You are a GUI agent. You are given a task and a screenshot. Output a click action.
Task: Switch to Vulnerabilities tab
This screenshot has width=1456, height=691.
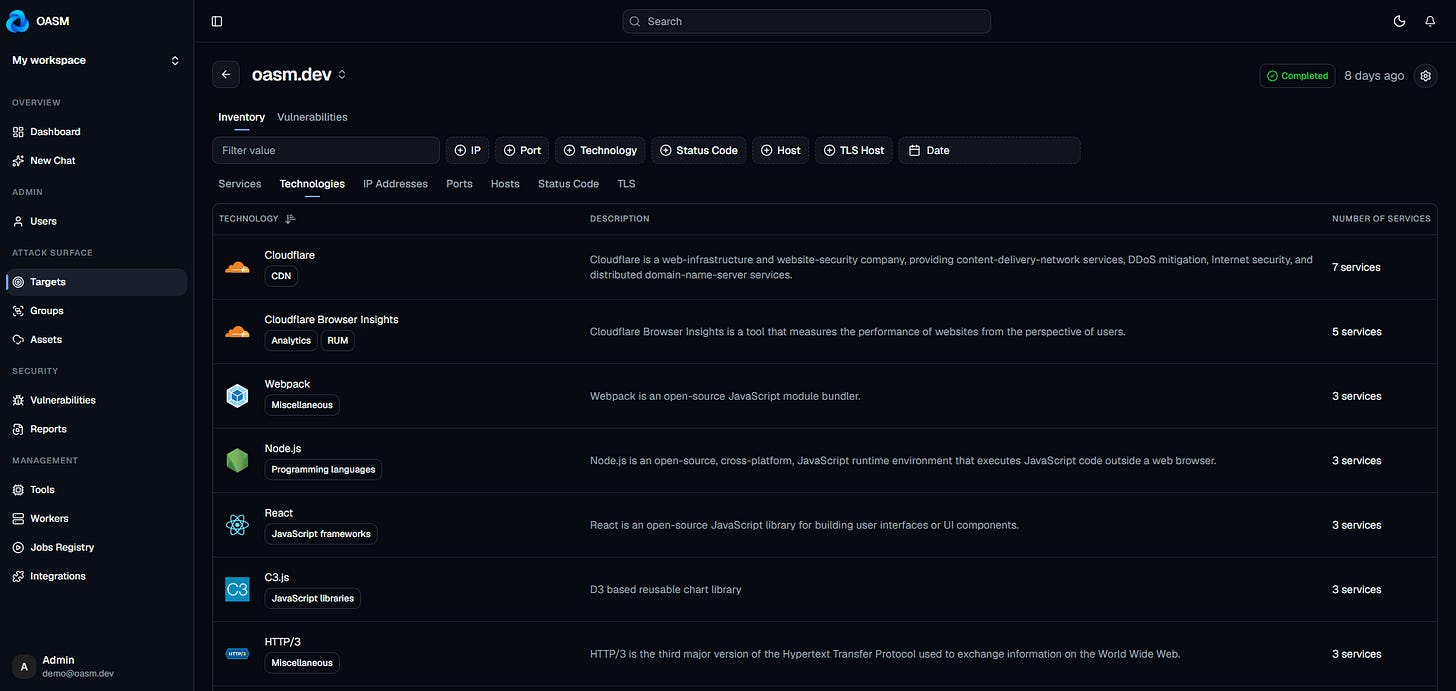(x=312, y=117)
